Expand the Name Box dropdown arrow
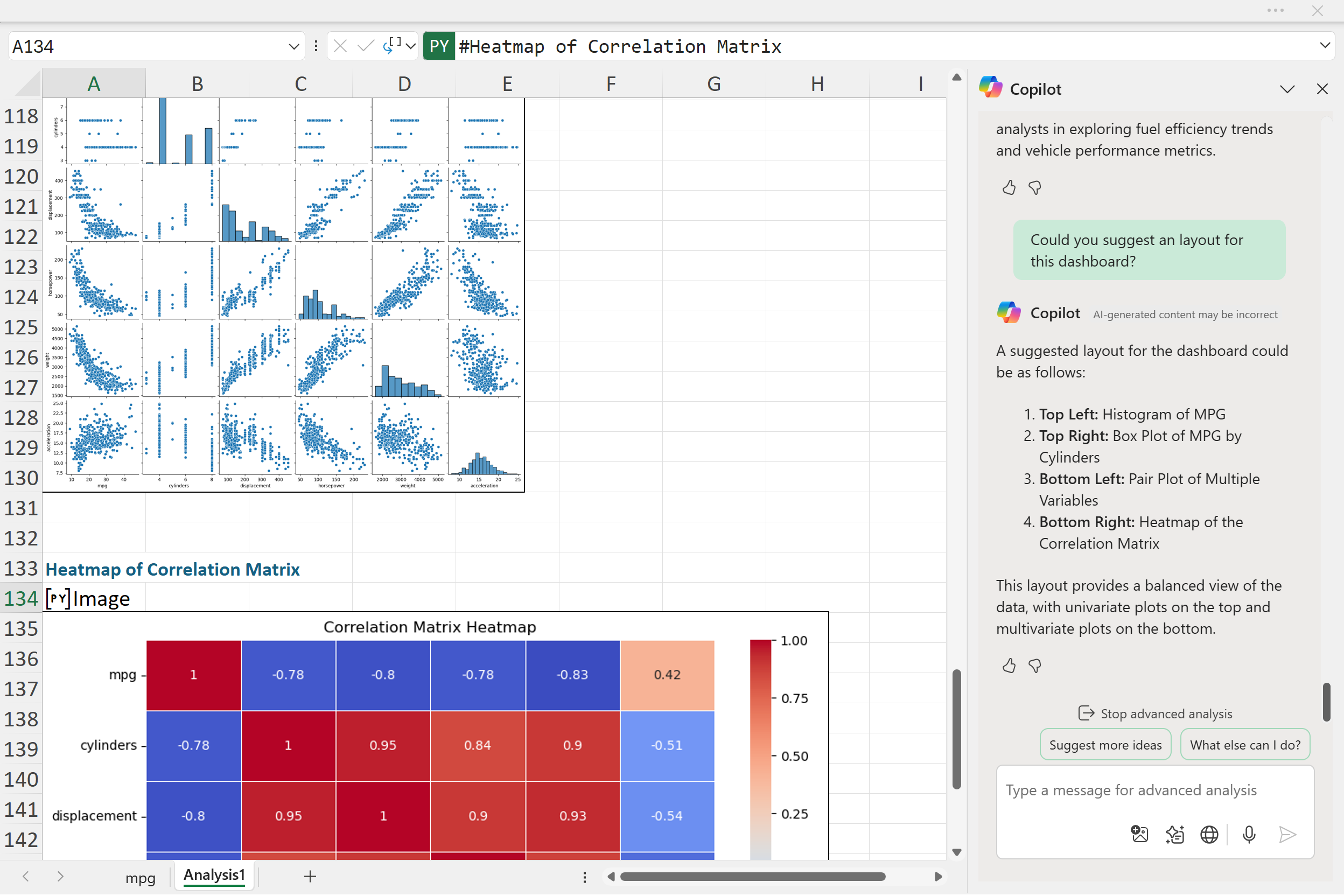This screenshot has width=1344, height=896. 293,46
